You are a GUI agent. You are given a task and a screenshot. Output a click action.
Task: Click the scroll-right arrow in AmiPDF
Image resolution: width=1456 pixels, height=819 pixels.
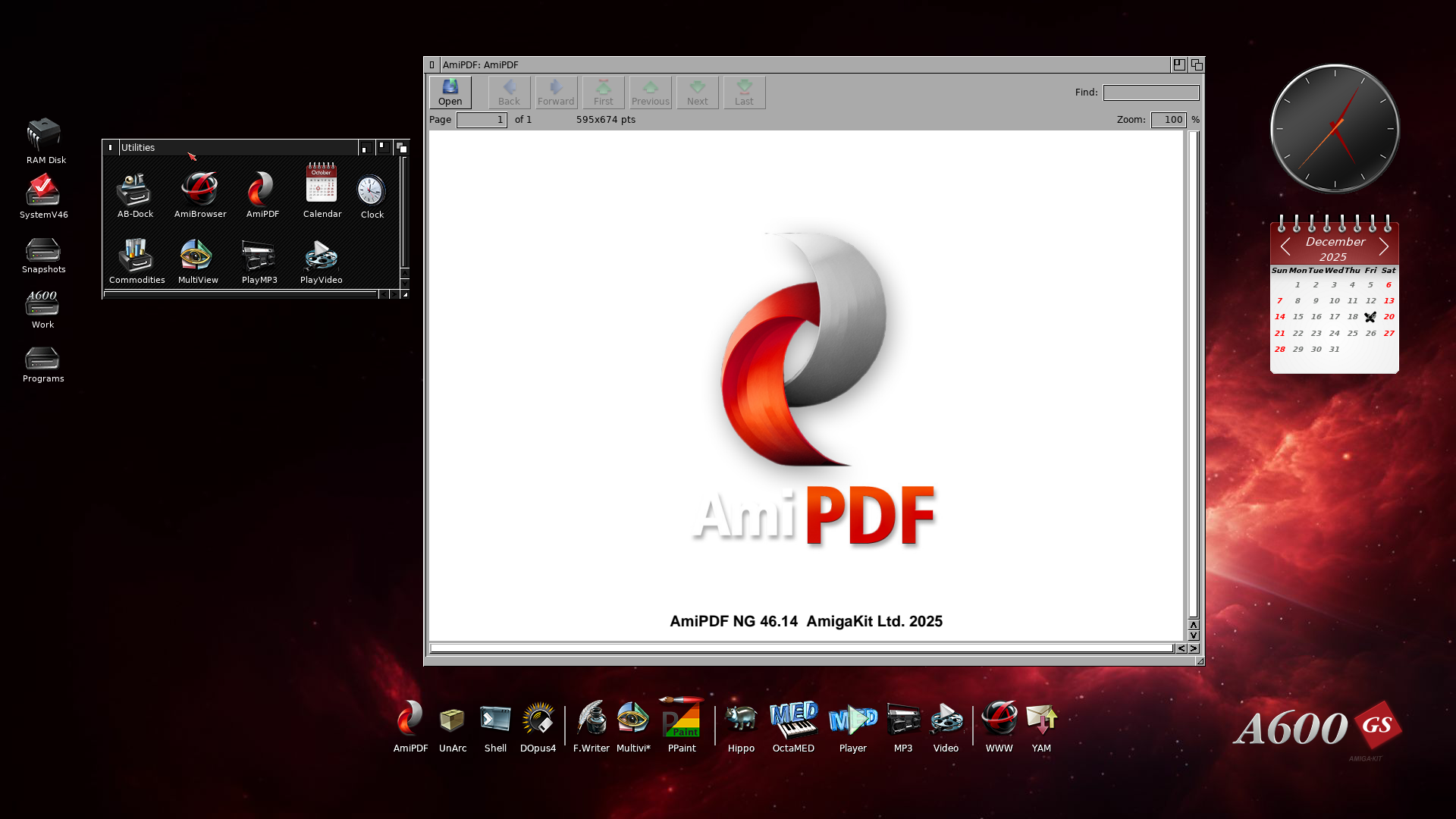[x=1194, y=648]
